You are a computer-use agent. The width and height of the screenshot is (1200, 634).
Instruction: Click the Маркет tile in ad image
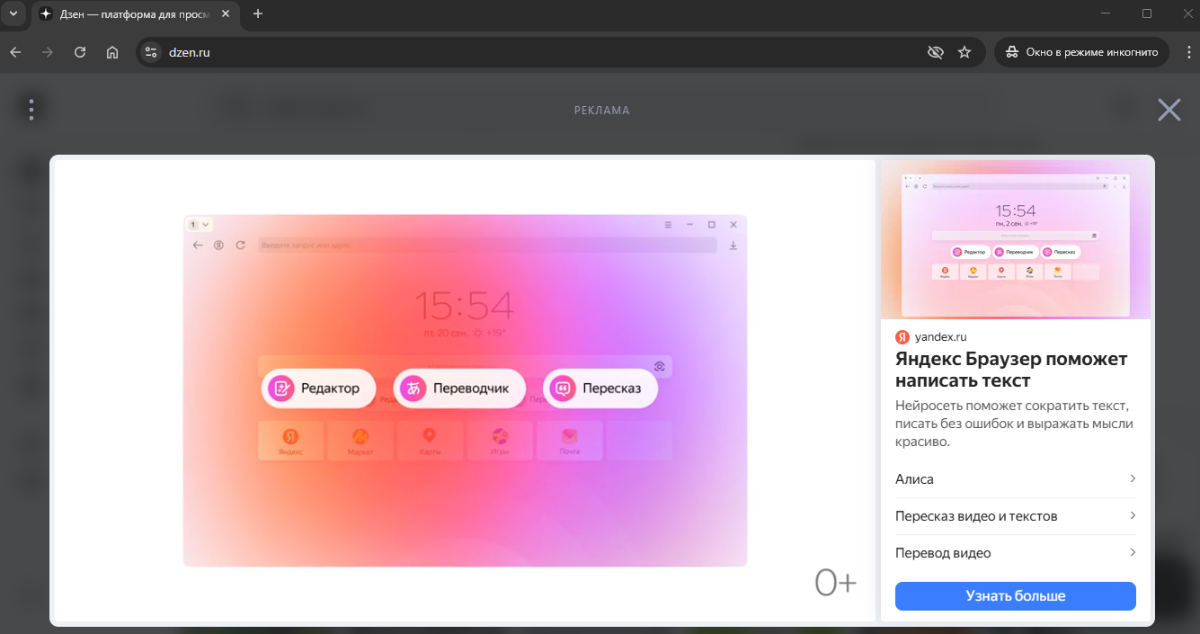360,440
